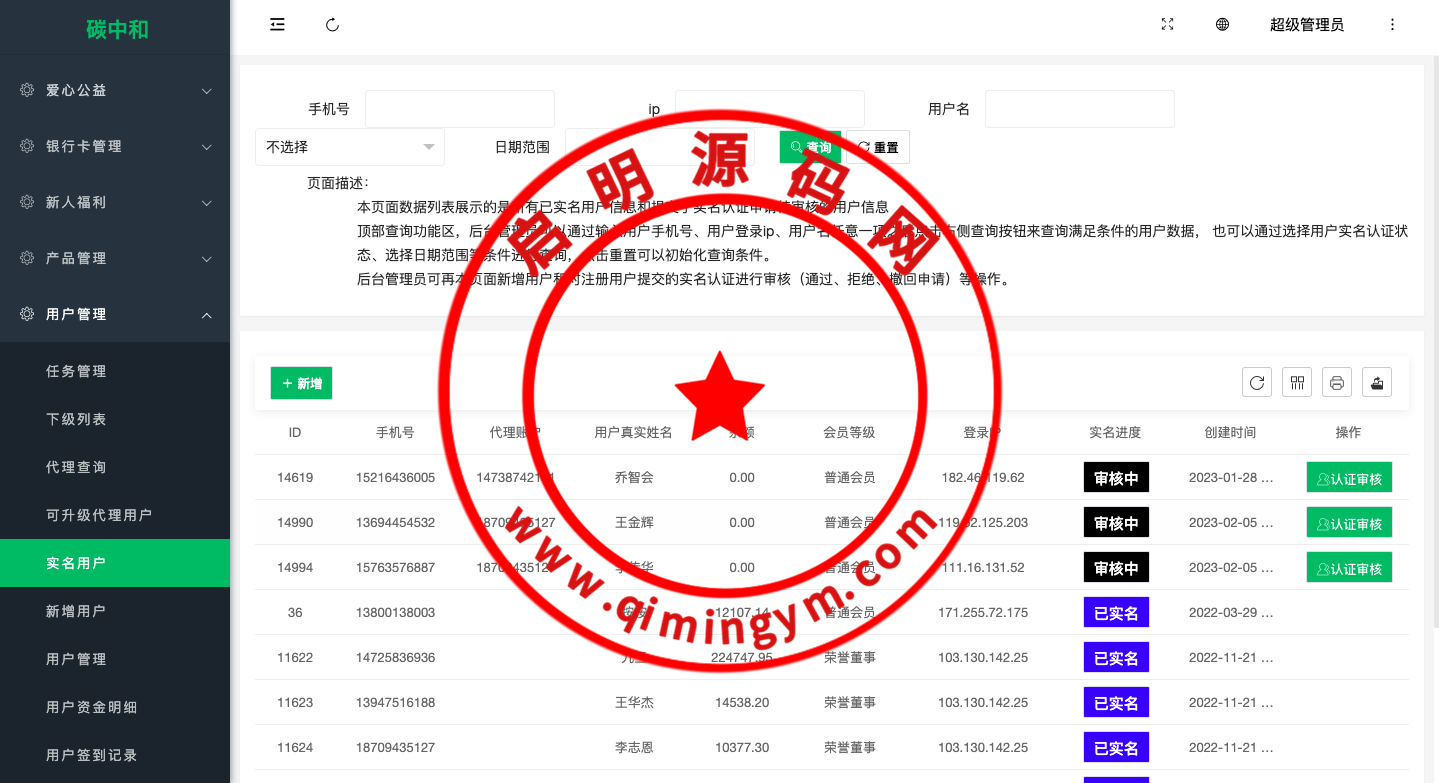Open the vertical three-dot more menu

pyautogui.click(x=1392, y=25)
